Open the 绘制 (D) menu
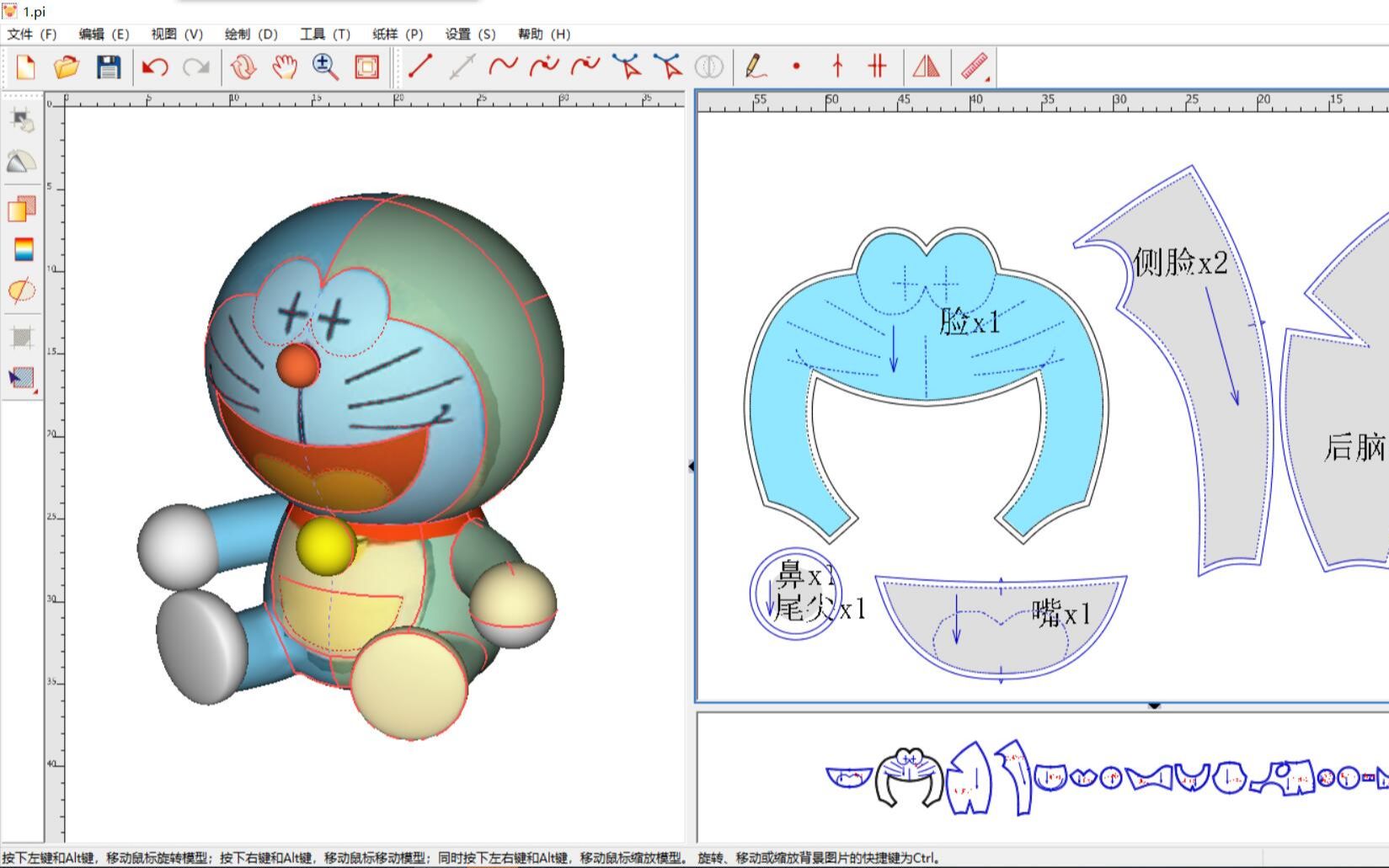 (x=251, y=34)
